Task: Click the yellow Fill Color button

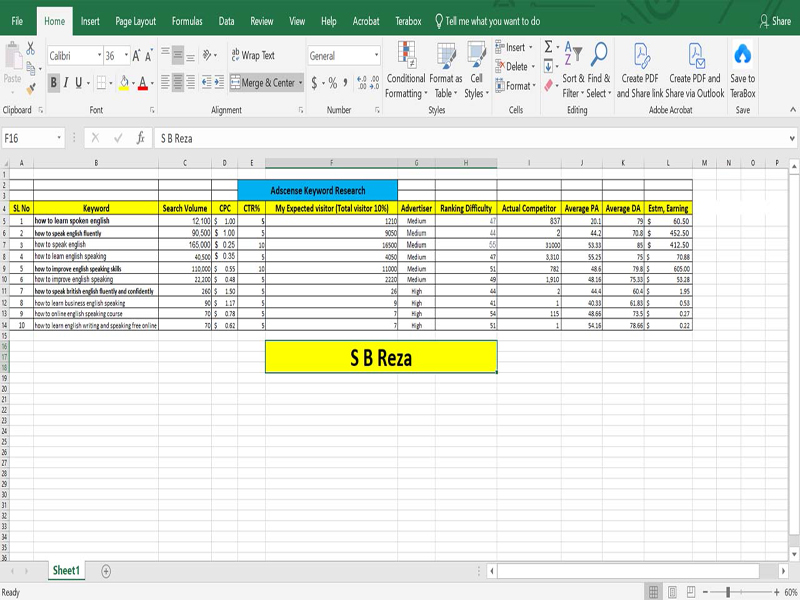Action: point(124,83)
